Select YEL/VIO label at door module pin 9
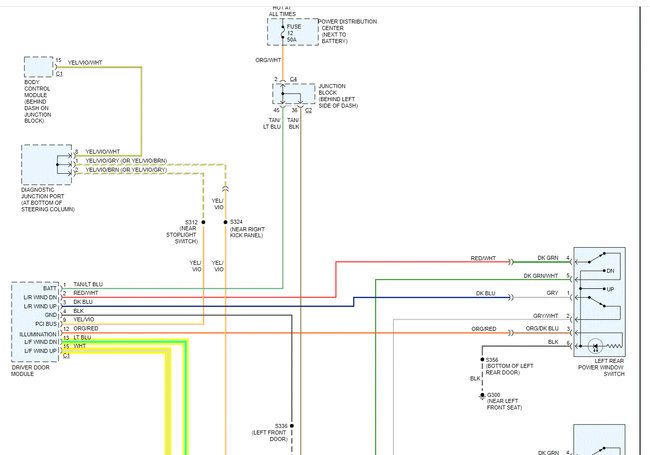 pyautogui.click(x=84, y=319)
